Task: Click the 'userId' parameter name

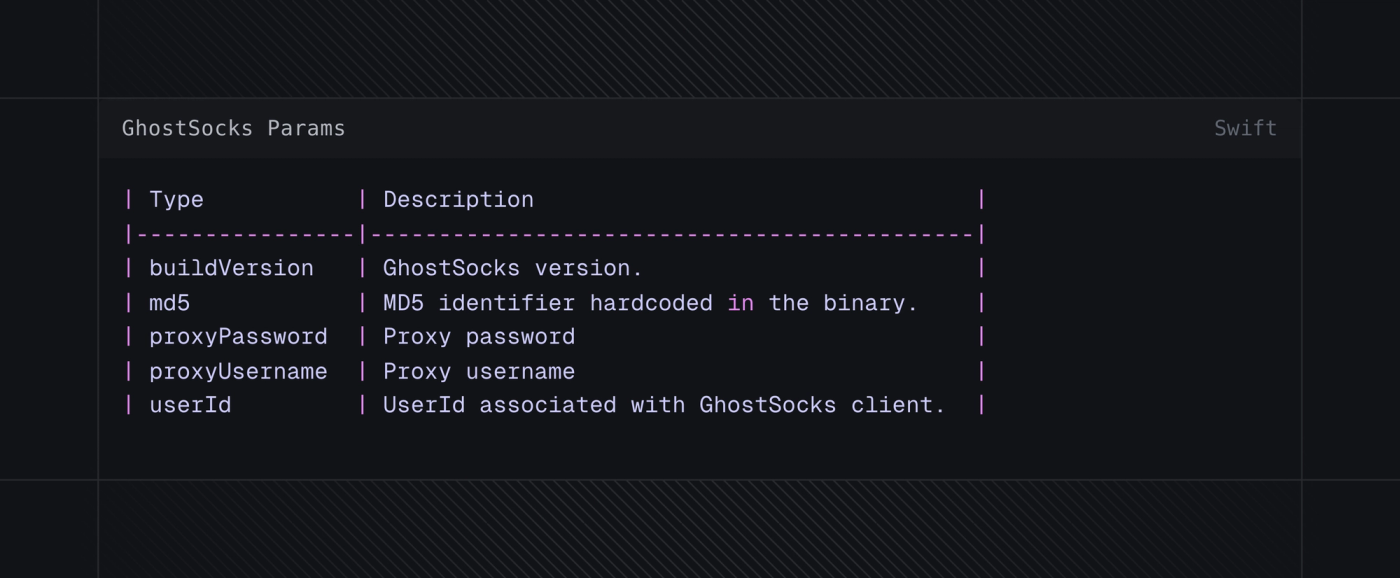Action: [x=190, y=405]
